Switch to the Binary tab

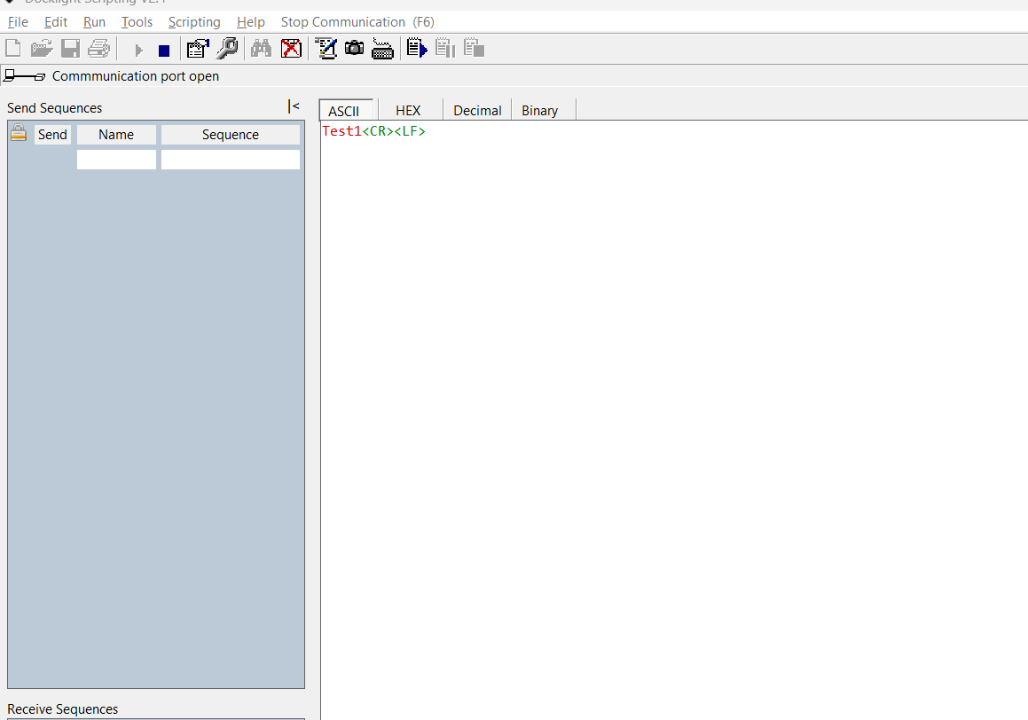(x=540, y=110)
